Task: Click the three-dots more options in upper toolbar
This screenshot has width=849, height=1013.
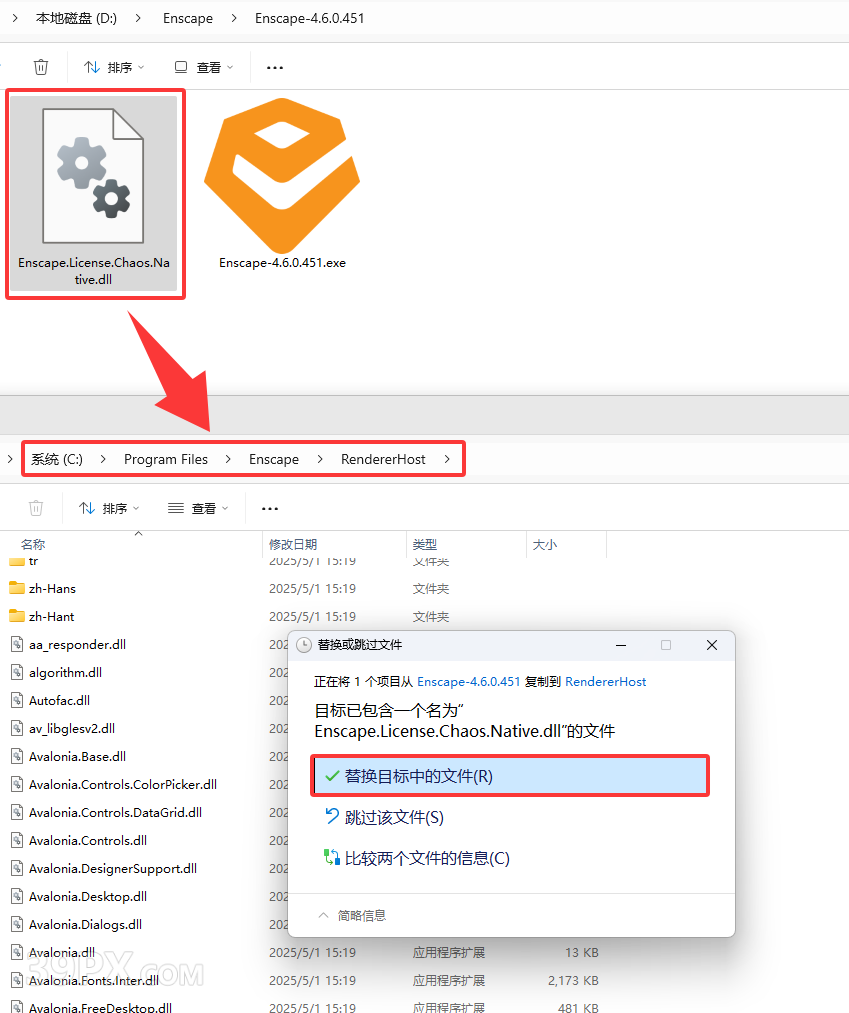Action: point(275,68)
